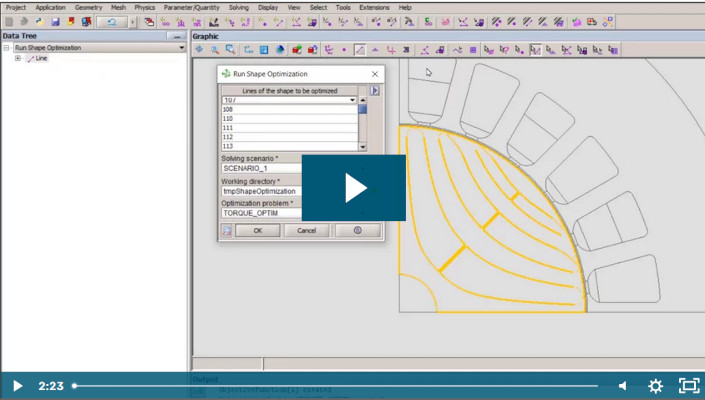Click the zoom region icon in Graphic toolbar
The width and height of the screenshot is (705, 400).
231,49
